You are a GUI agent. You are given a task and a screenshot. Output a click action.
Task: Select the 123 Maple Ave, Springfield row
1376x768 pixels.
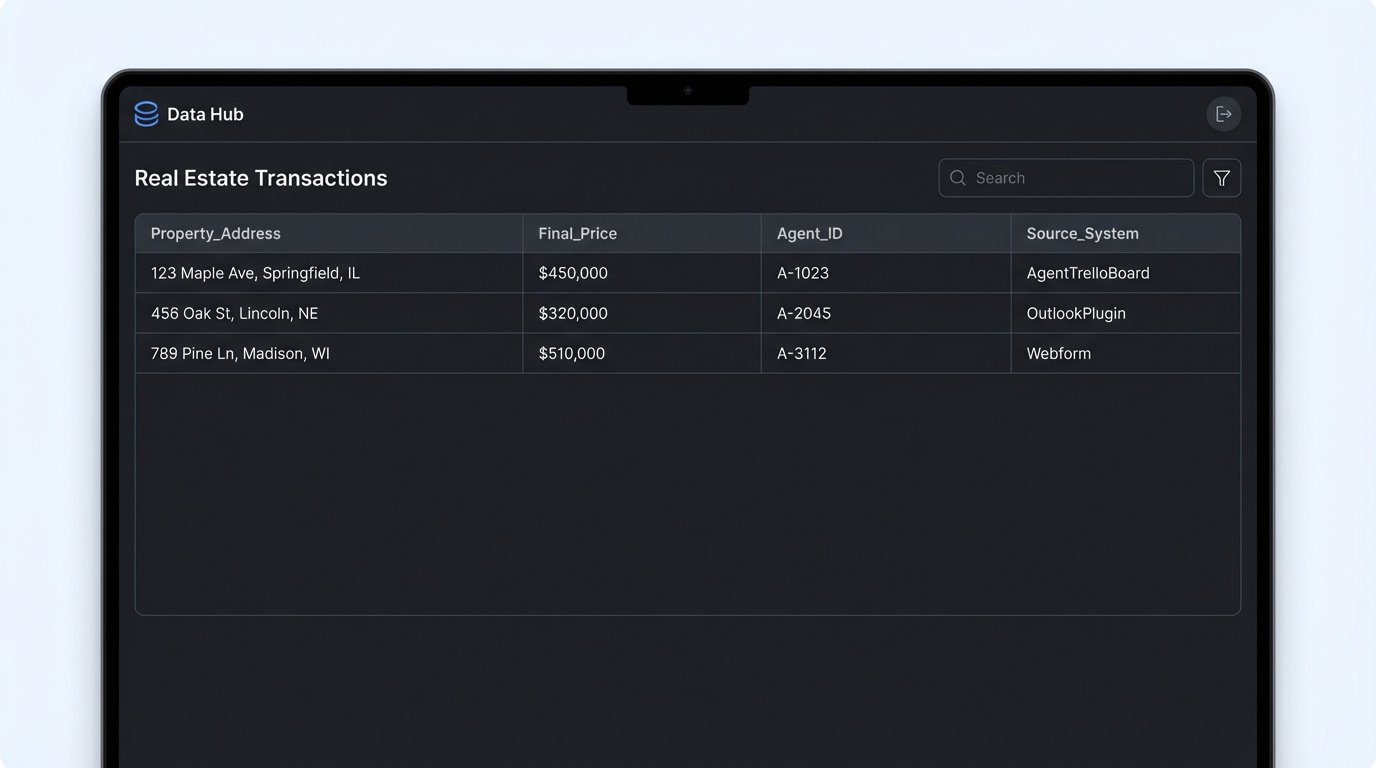click(255, 273)
